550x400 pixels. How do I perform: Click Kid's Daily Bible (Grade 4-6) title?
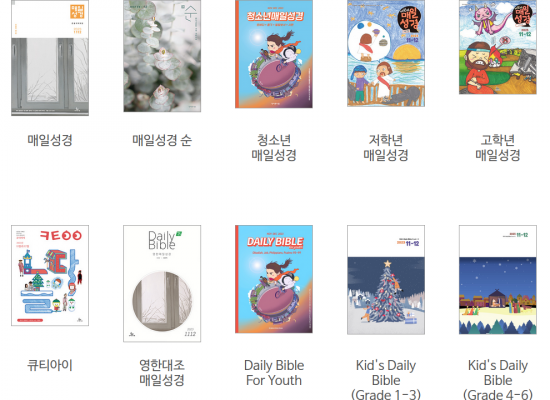(498, 380)
